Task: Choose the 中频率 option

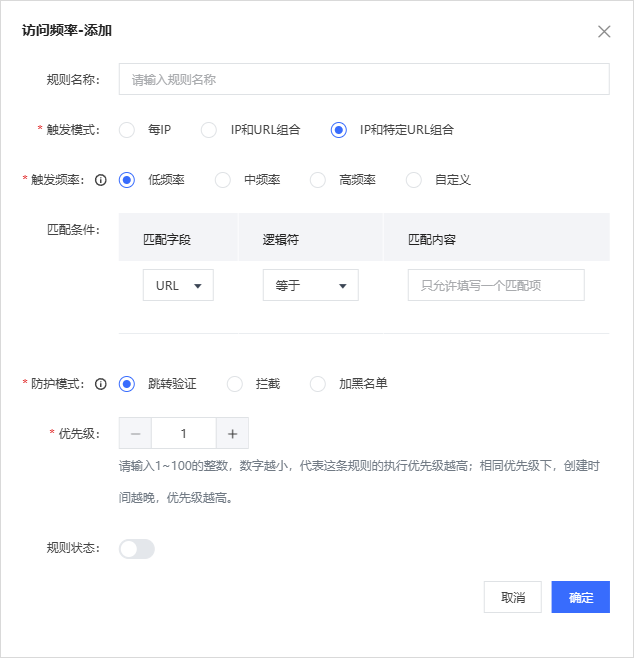Action: point(223,180)
